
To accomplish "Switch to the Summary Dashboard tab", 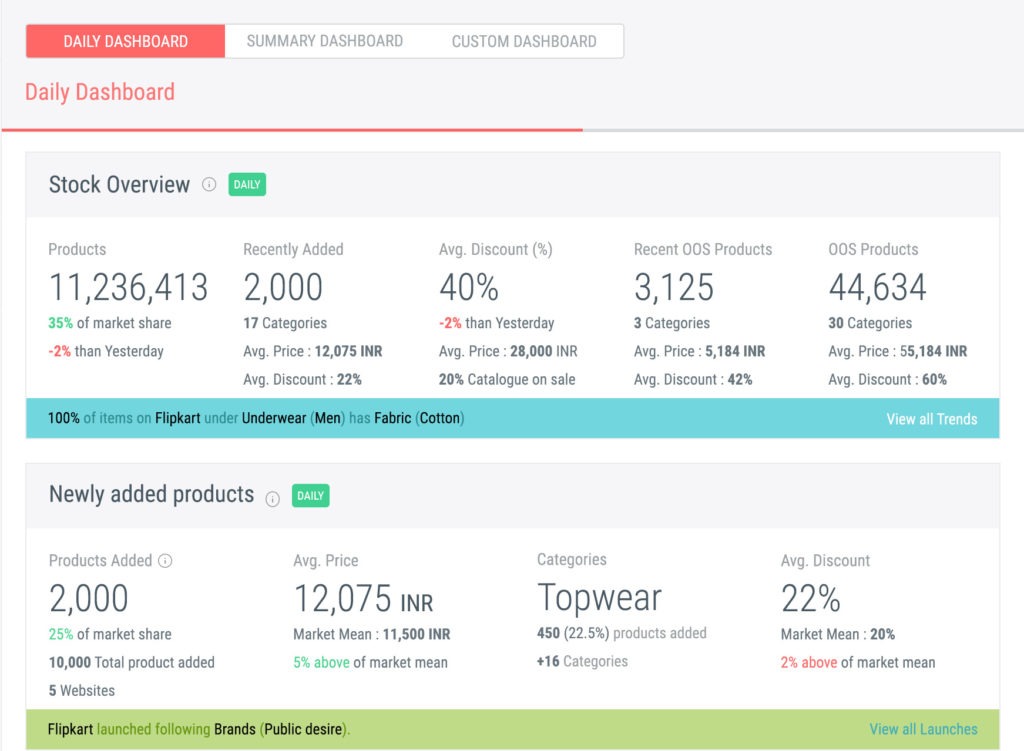I will click(x=324, y=41).
